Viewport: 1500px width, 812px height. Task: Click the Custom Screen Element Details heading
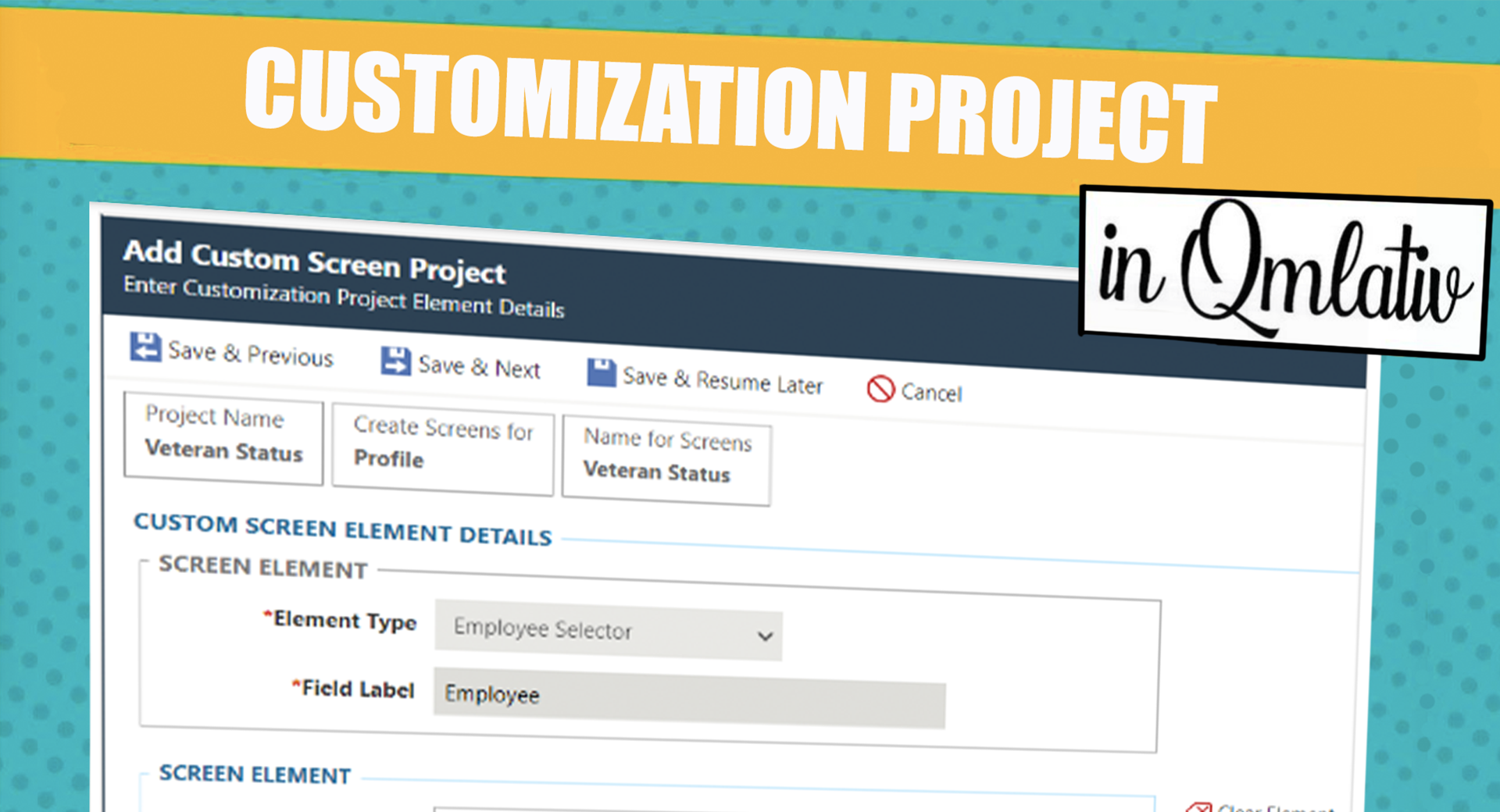342,529
